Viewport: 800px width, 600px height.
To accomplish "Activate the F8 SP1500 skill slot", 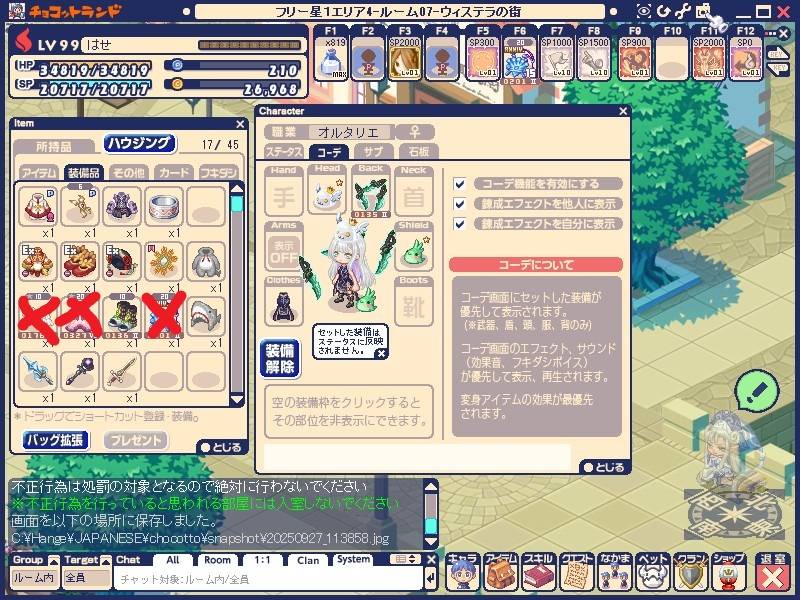I will coord(593,58).
